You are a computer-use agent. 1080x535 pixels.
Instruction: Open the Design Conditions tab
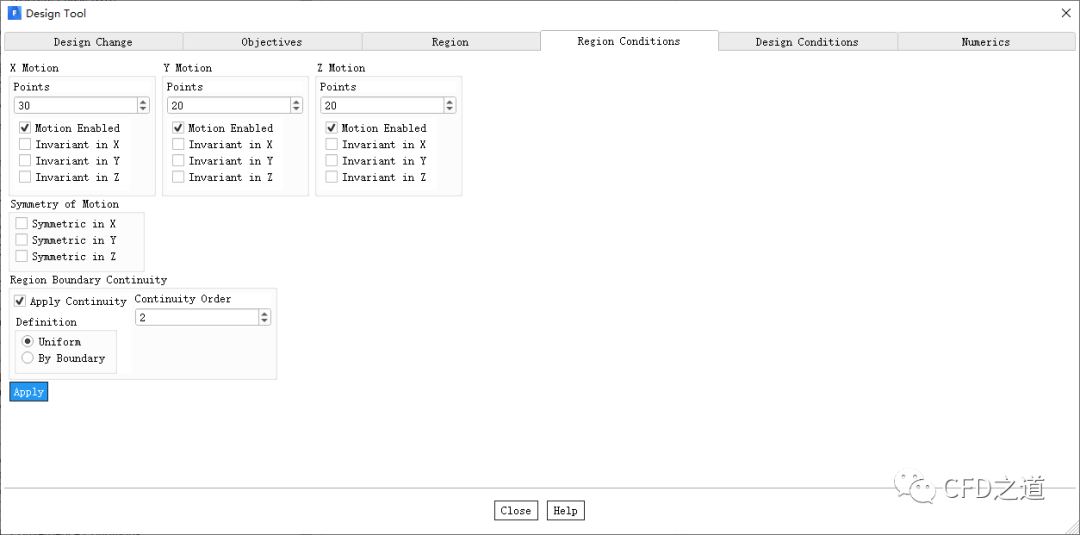coord(807,42)
